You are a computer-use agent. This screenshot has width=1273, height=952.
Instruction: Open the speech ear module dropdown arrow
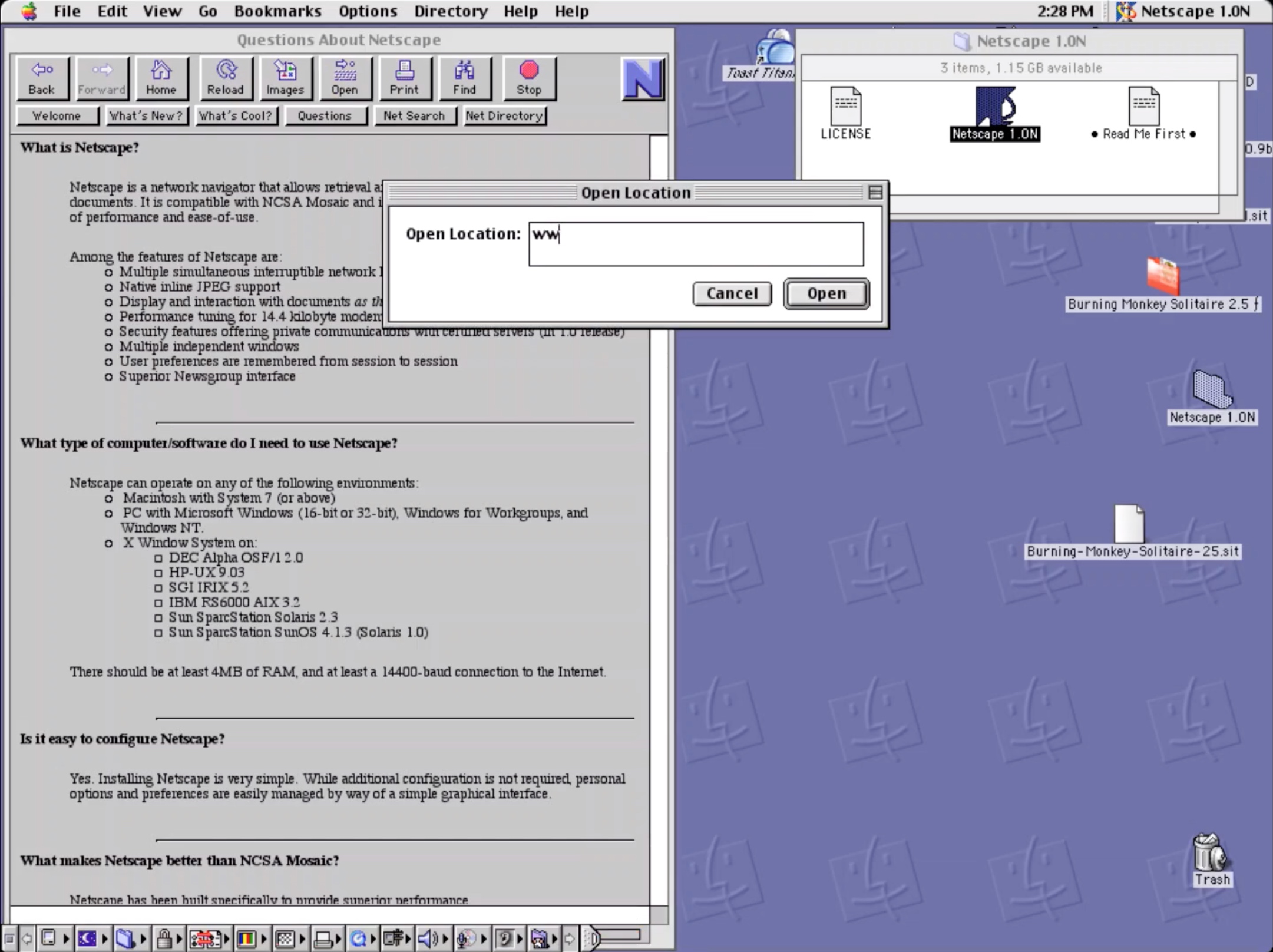coord(520,938)
